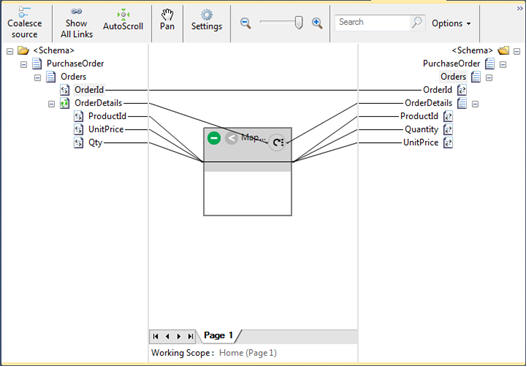Select source Qty field label
The height and width of the screenshot is (367, 527).
(95, 142)
